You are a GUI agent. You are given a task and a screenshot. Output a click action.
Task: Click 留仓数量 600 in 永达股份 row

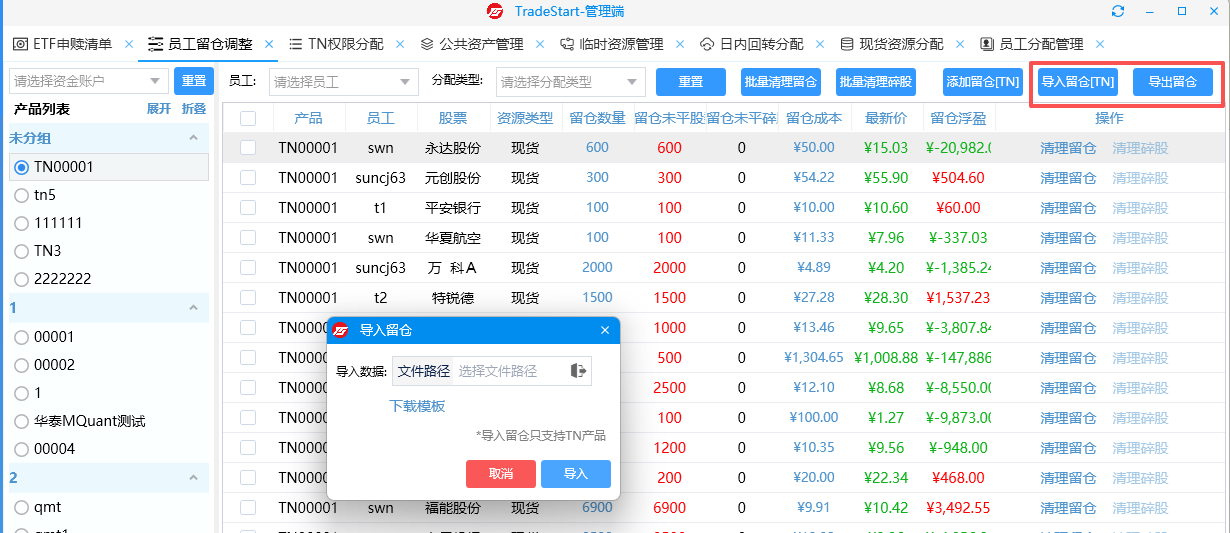coord(597,148)
